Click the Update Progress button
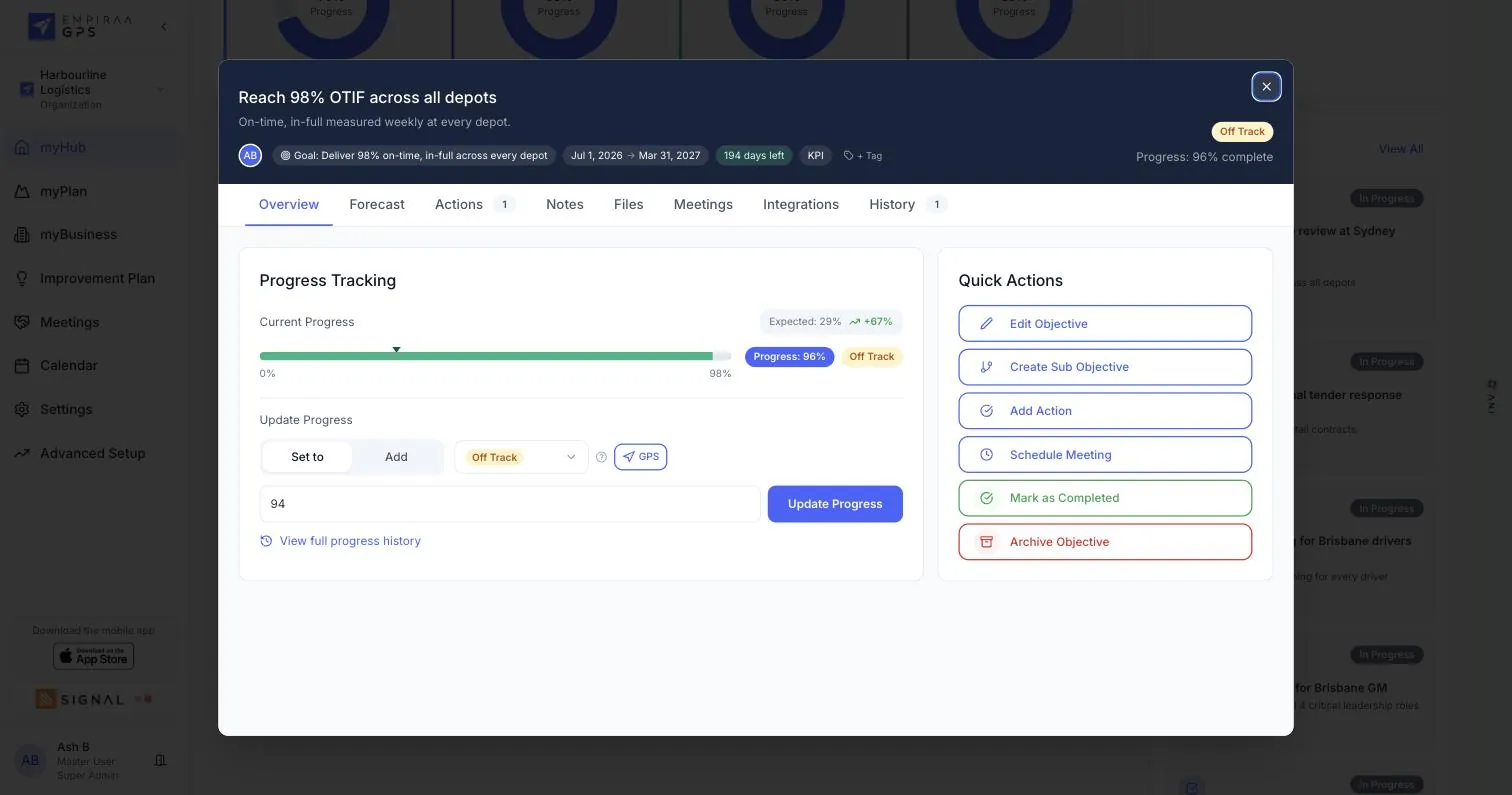This screenshot has height=795, width=1512. [835, 504]
